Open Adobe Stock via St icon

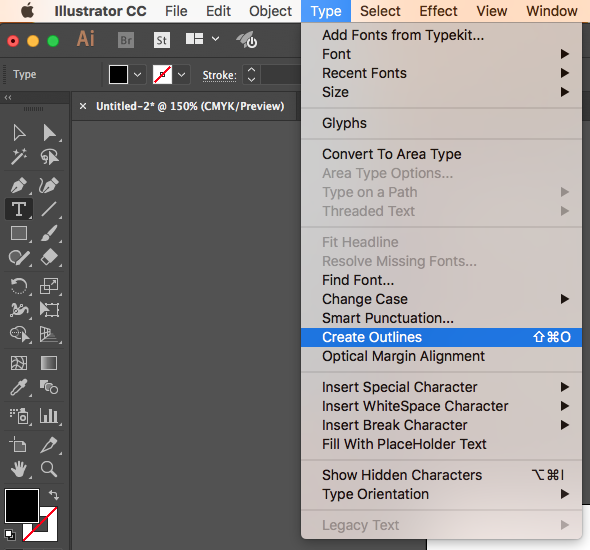[x=162, y=40]
